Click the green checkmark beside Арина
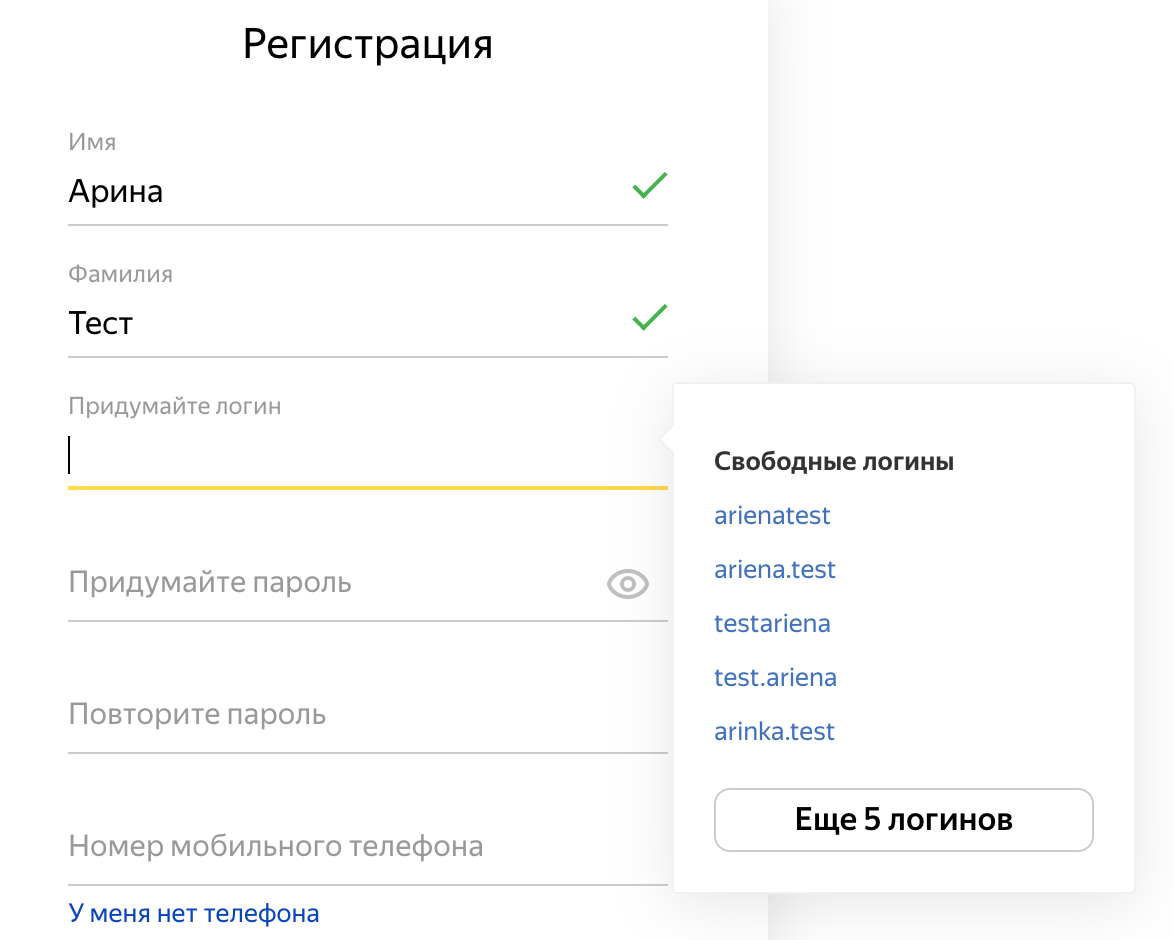 649,186
